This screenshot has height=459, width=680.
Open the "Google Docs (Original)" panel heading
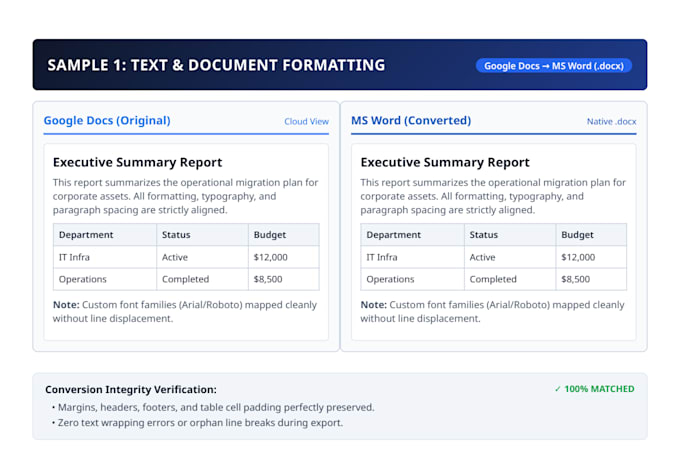pyautogui.click(x=107, y=120)
